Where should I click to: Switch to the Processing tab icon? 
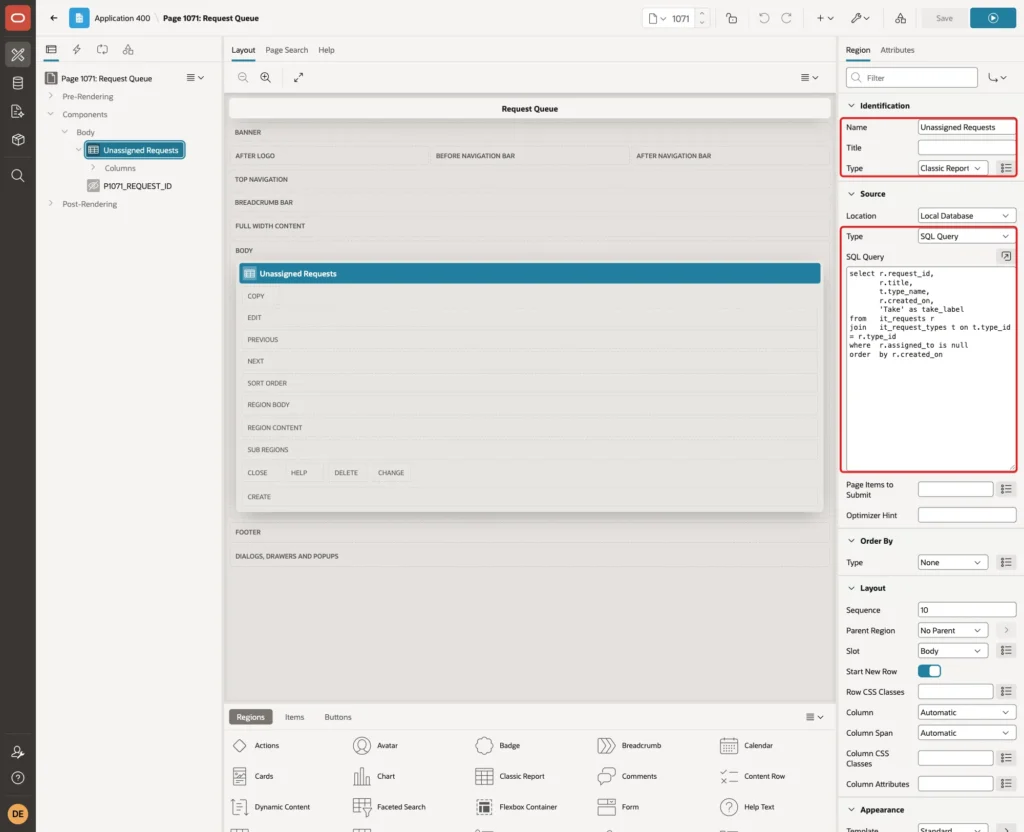[x=102, y=50]
